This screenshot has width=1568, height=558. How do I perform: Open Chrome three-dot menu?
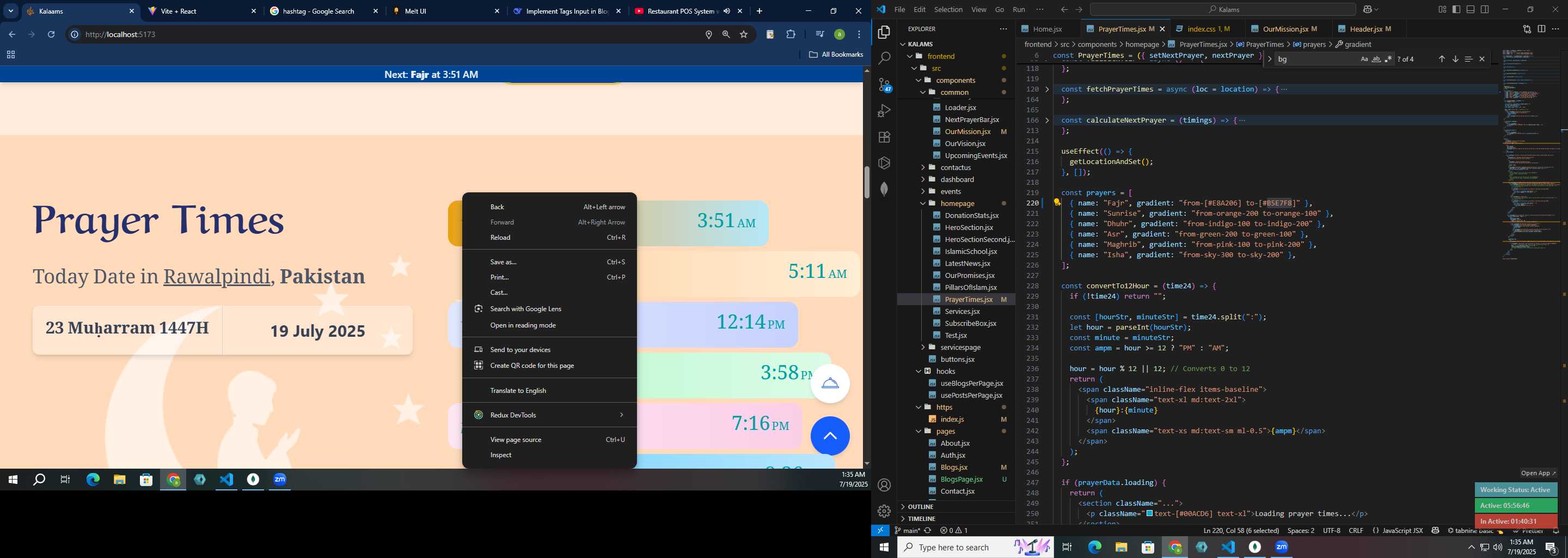[859, 35]
